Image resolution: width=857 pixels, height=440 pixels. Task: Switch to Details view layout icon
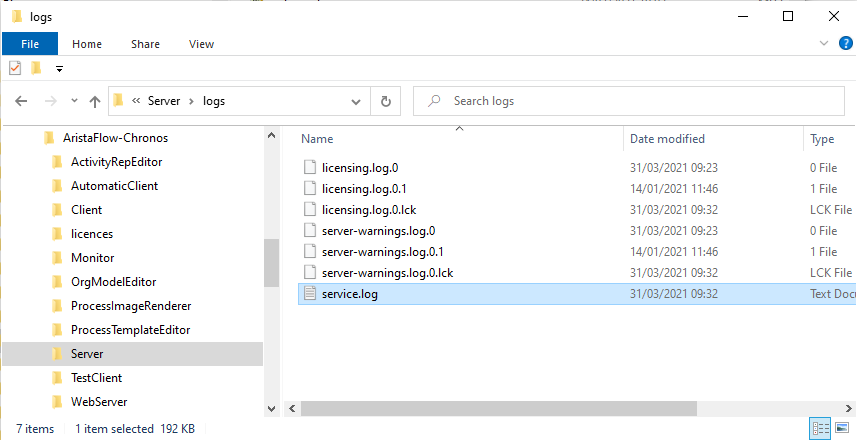pos(821,429)
